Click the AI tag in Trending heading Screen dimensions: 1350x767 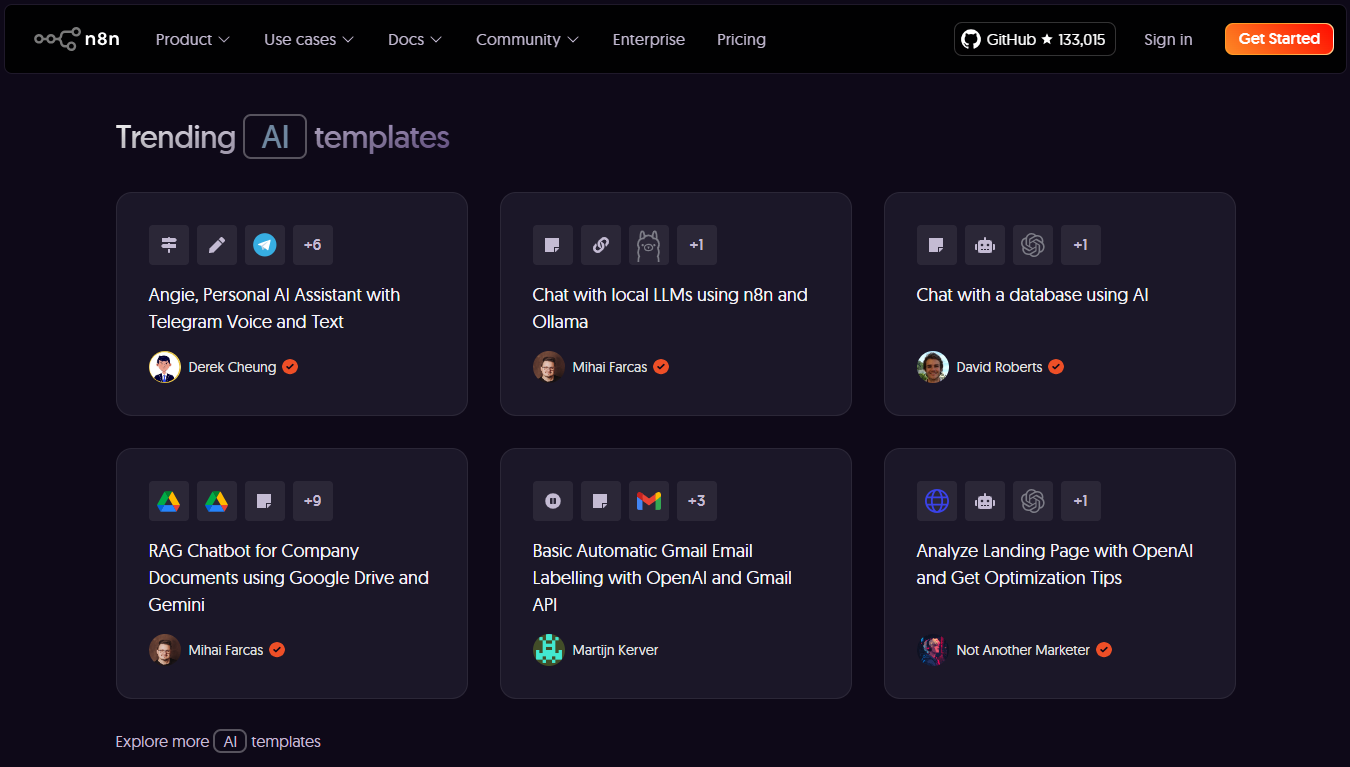point(275,136)
